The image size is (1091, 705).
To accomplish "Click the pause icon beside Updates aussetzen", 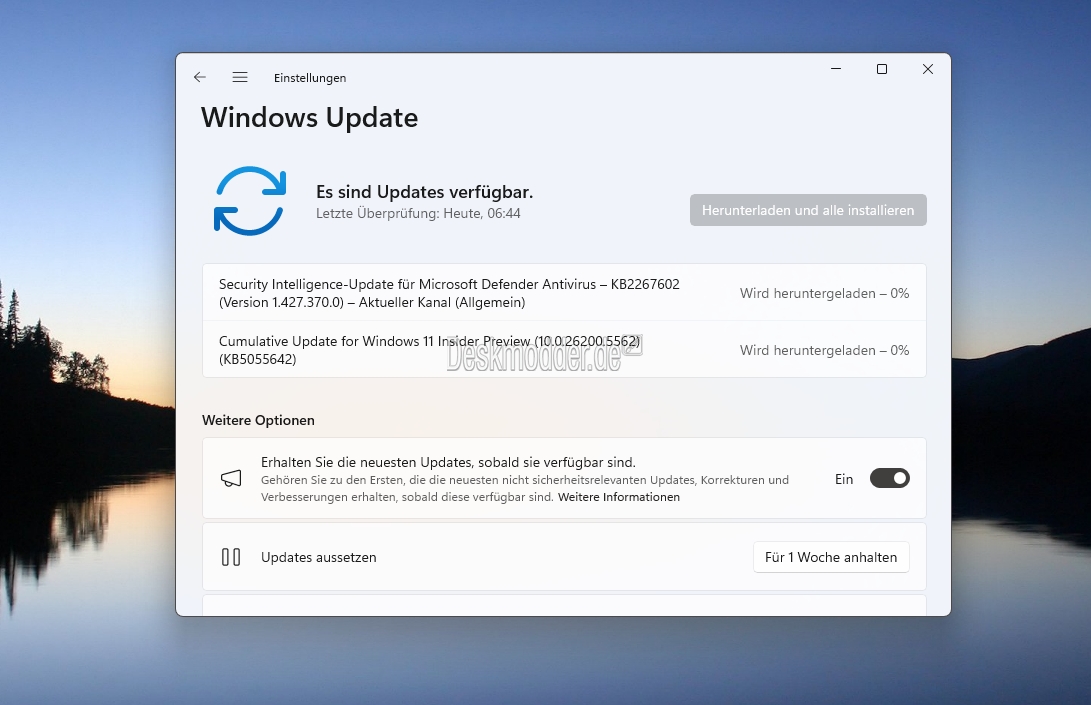I will pos(231,557).
